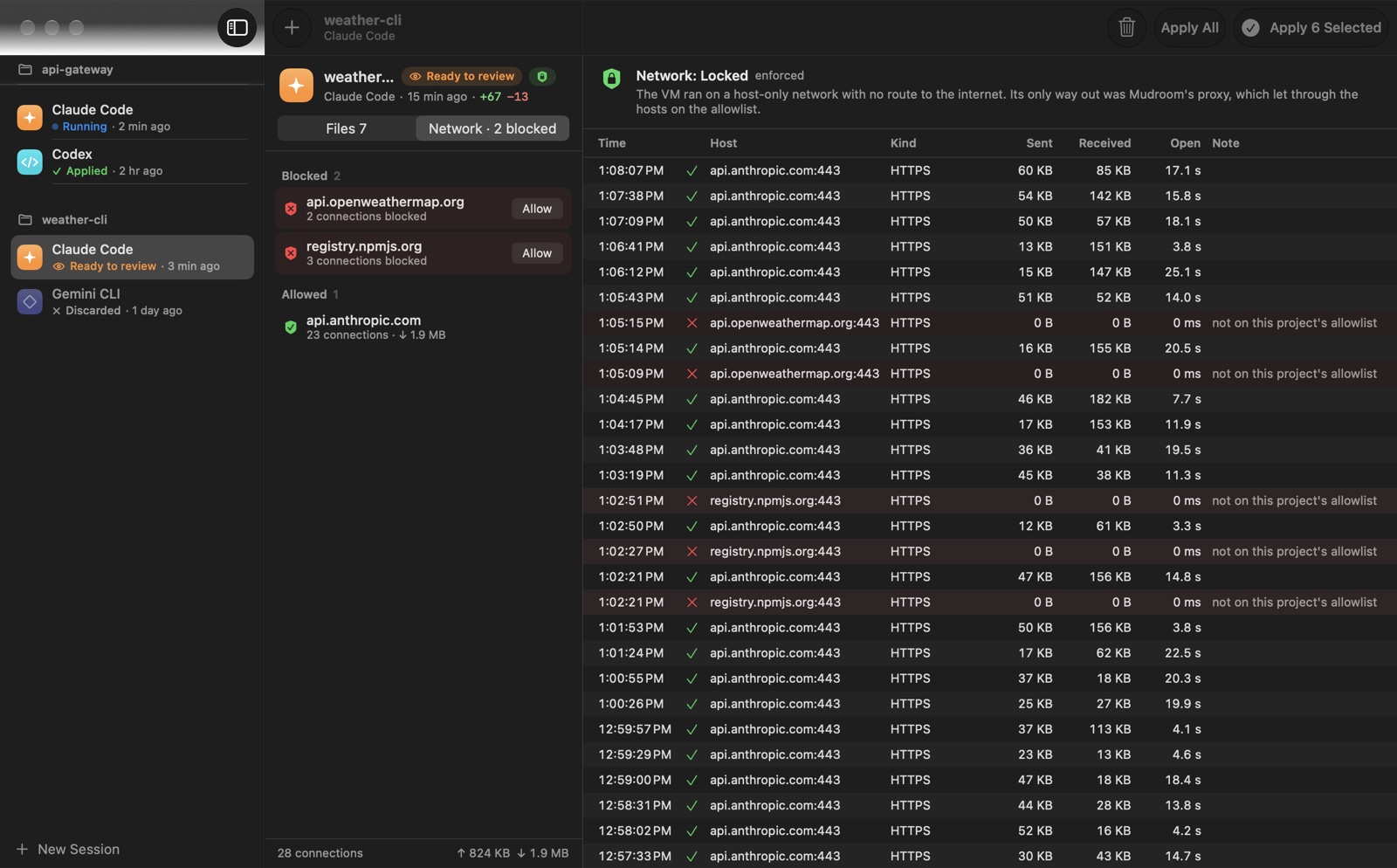Click green check status on 1:08:07 PM row

692,171
